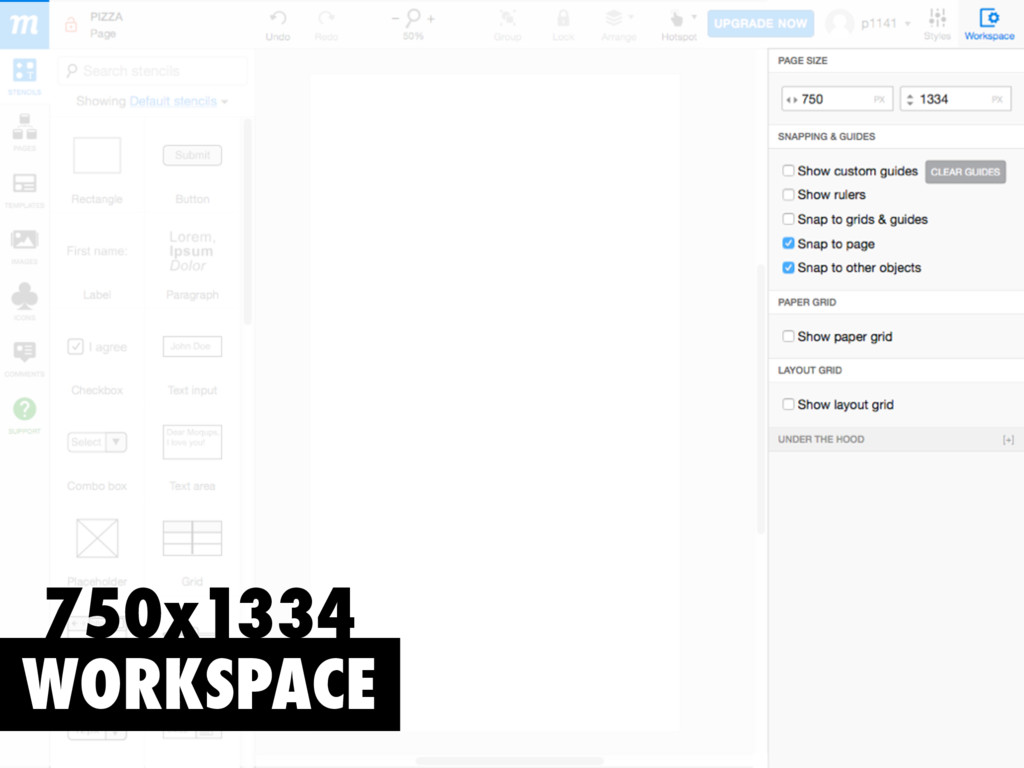This screenshot has height=768, width=1024.
Task: Select the Grid stencil
Action: click(192, 552)
